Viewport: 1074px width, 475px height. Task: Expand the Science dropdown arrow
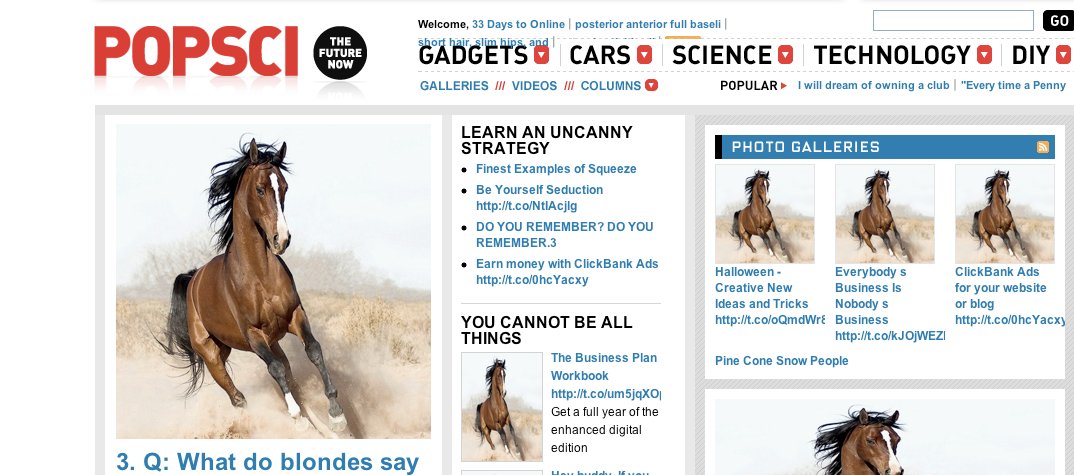pos(785,55)
